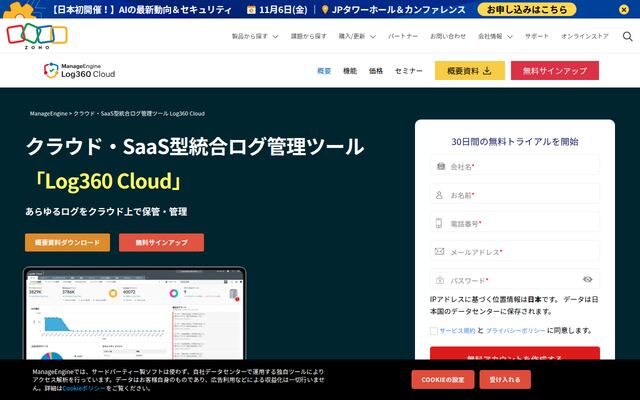
Task: Switch to 機能 tab
Action: click(350, 71)
